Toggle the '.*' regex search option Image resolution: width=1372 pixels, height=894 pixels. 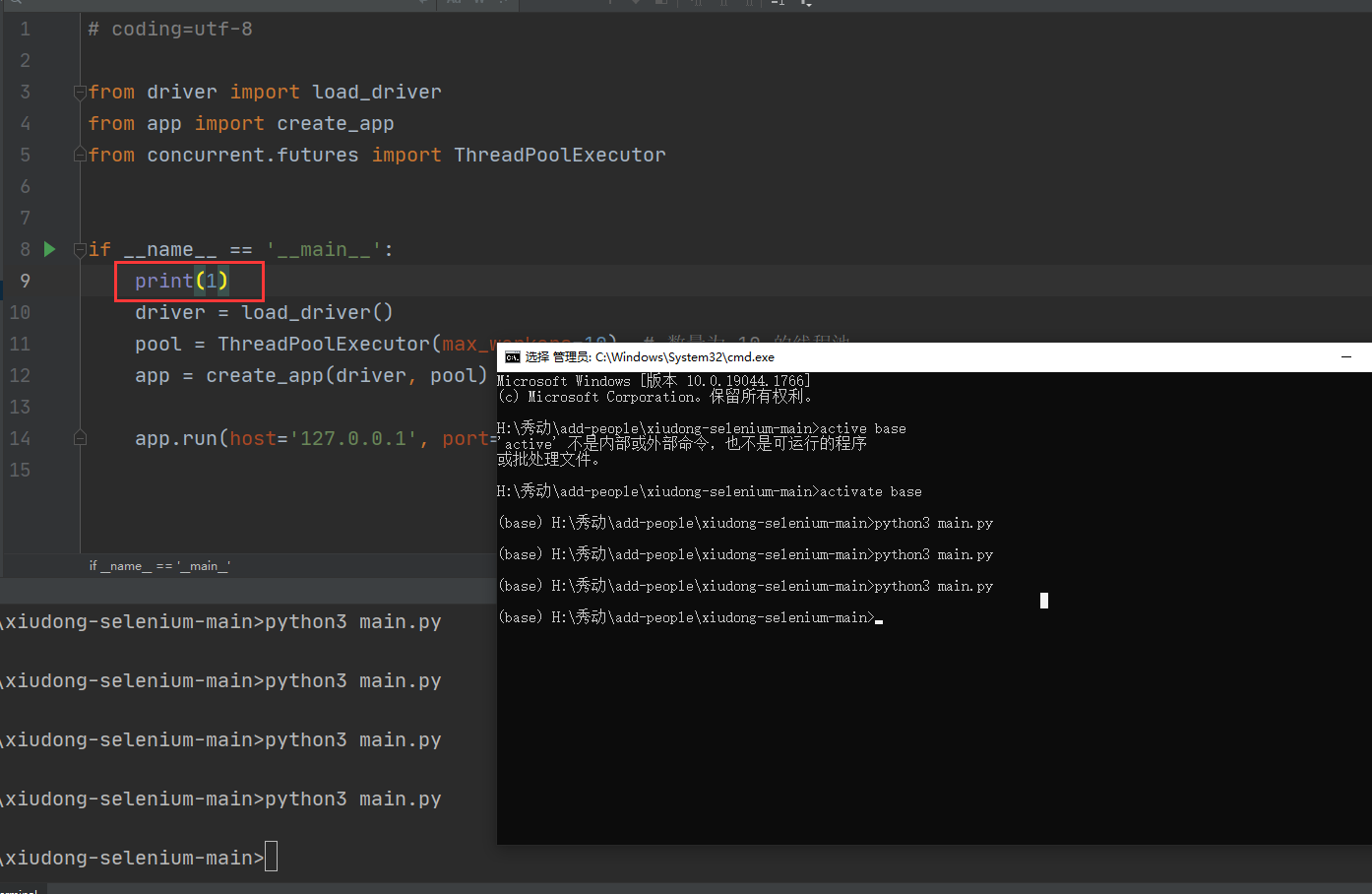[505, 4]
